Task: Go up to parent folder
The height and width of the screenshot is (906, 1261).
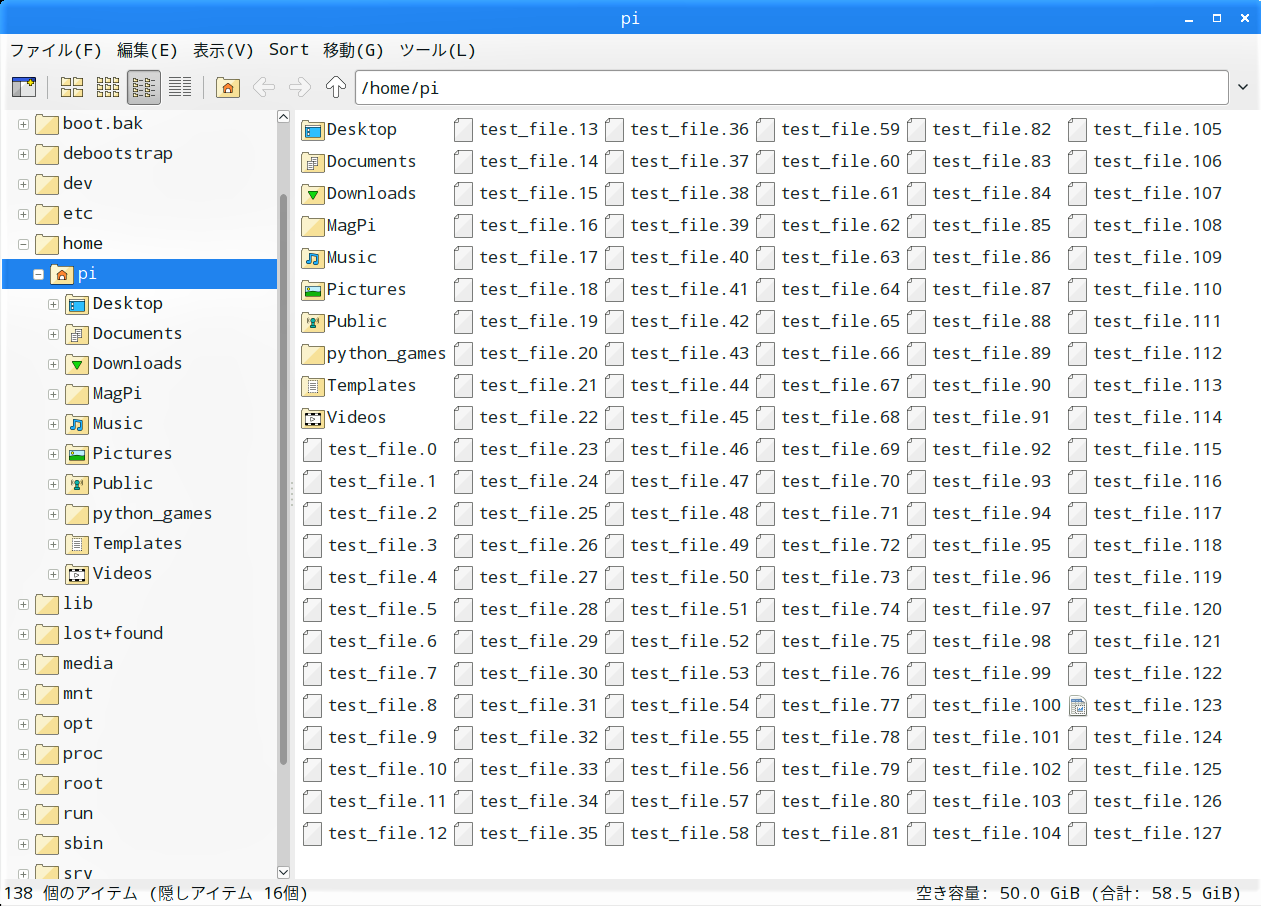Action: pos(336,88)
